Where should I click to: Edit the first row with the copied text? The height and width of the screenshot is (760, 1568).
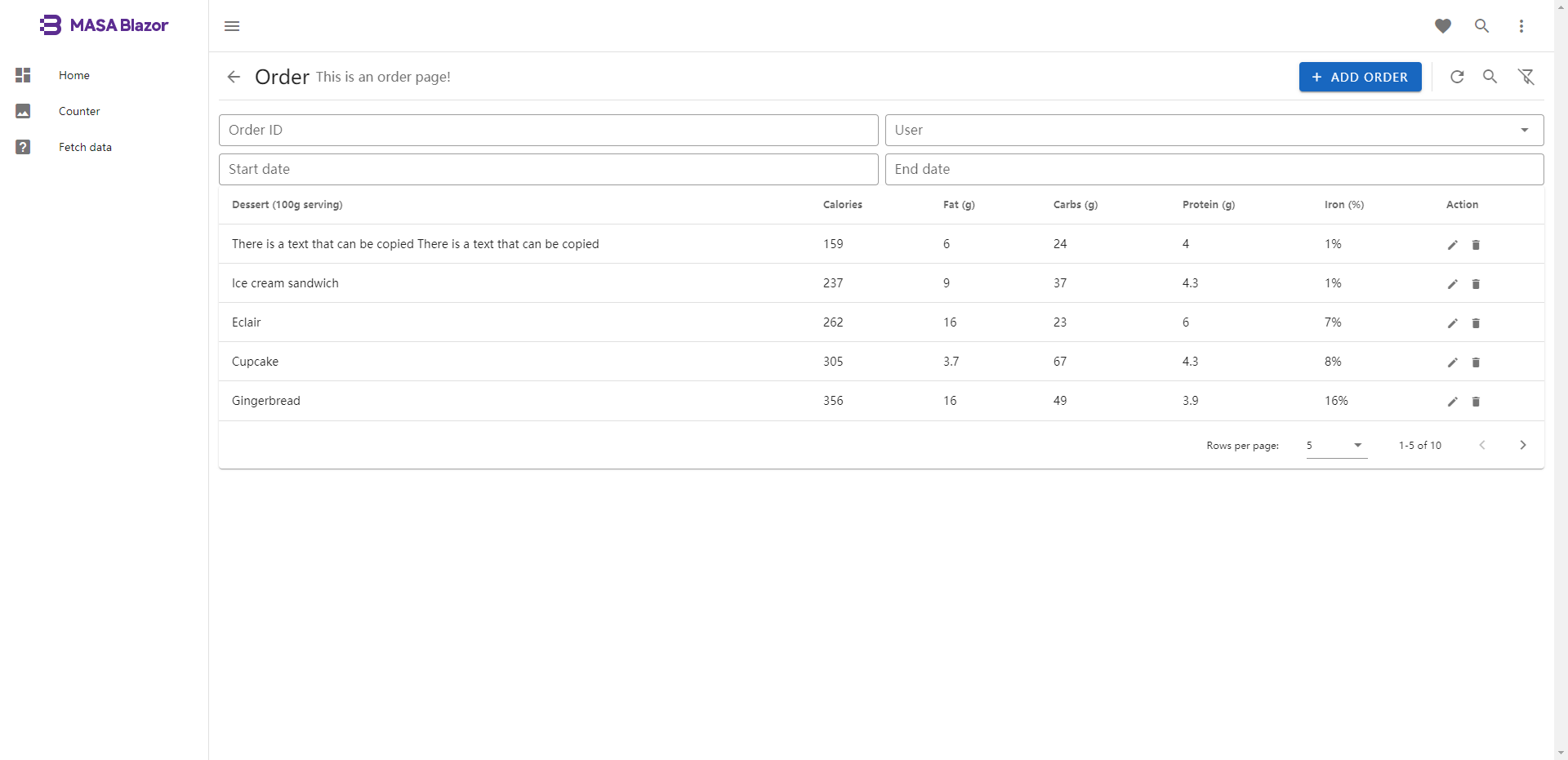point(1453,245)
